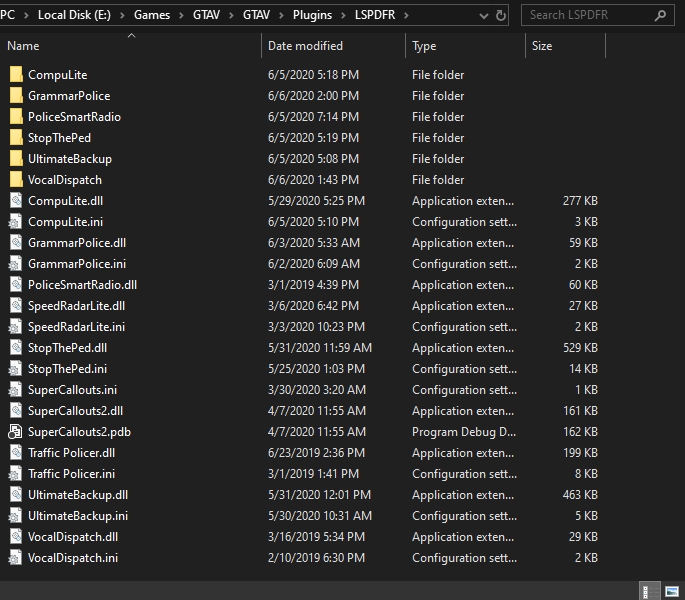Switch to large thumbnails view layout

(x=671, y=591)
